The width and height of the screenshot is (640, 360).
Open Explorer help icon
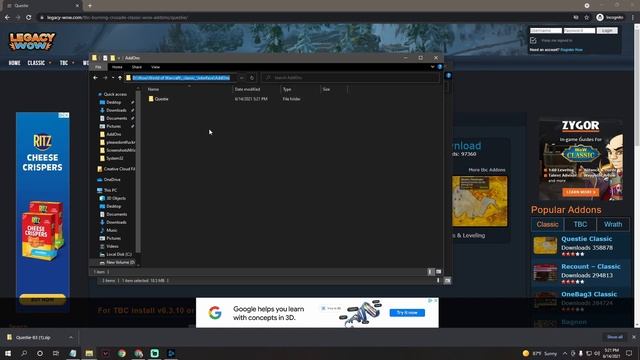(440, 67)
